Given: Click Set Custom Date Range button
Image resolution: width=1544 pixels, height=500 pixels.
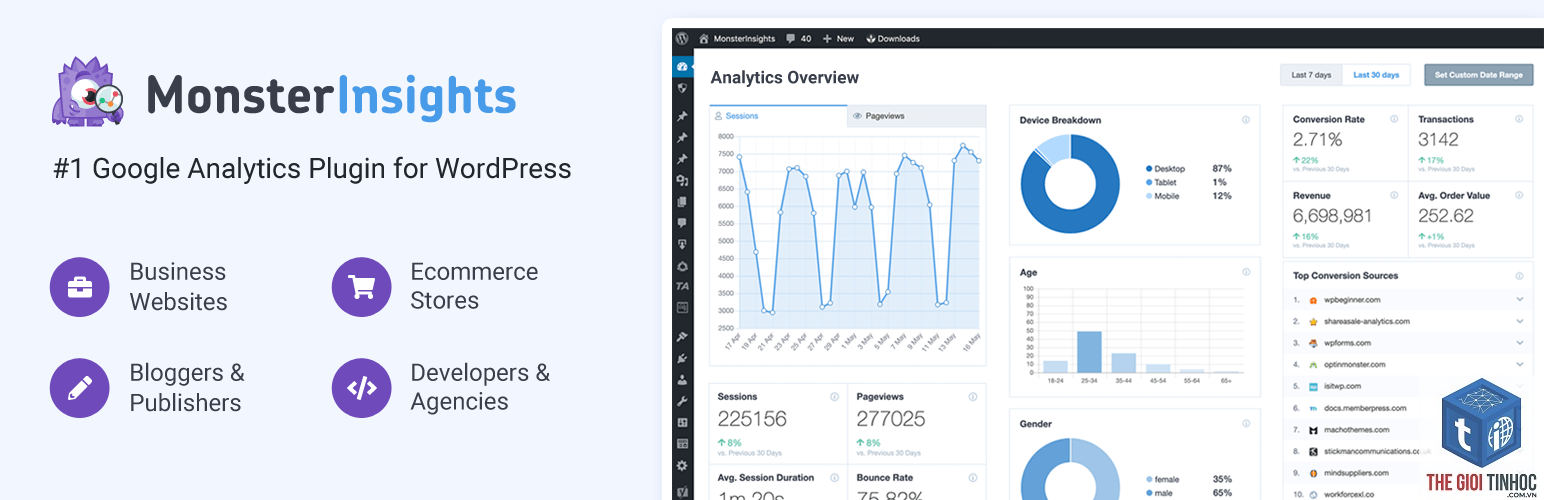Looking at the screenshot, I should click(x=1478, y=75).
